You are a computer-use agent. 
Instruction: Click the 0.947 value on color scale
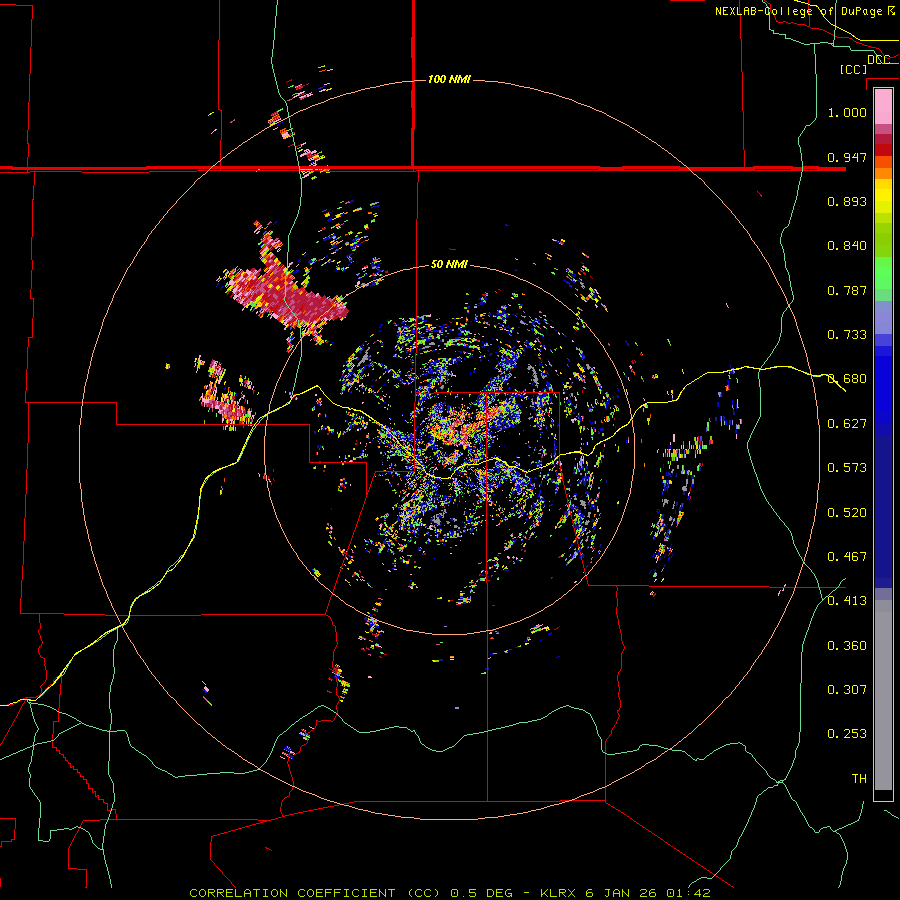(847, 157)
